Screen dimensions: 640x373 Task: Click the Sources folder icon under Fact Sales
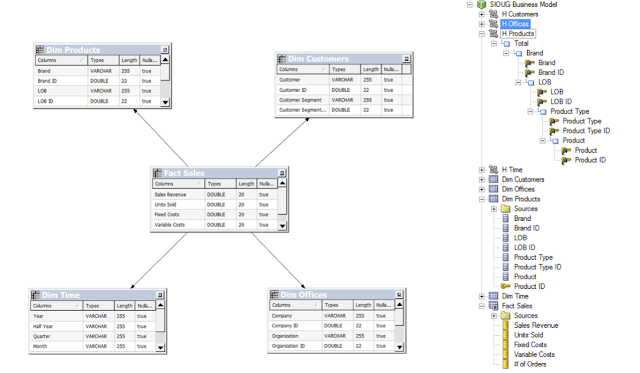click(x=506, y=315)
